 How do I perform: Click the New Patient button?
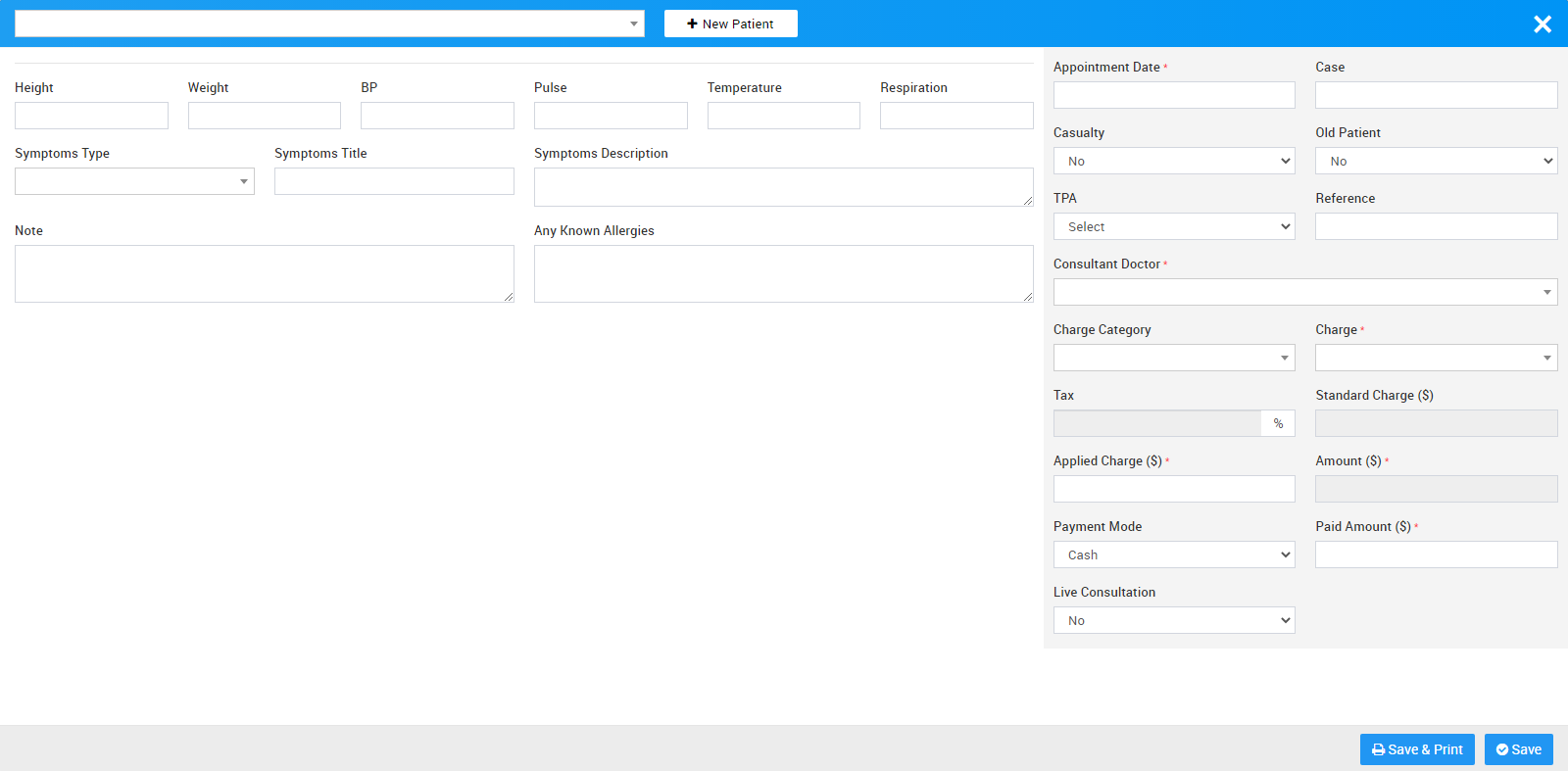(730, 24)
